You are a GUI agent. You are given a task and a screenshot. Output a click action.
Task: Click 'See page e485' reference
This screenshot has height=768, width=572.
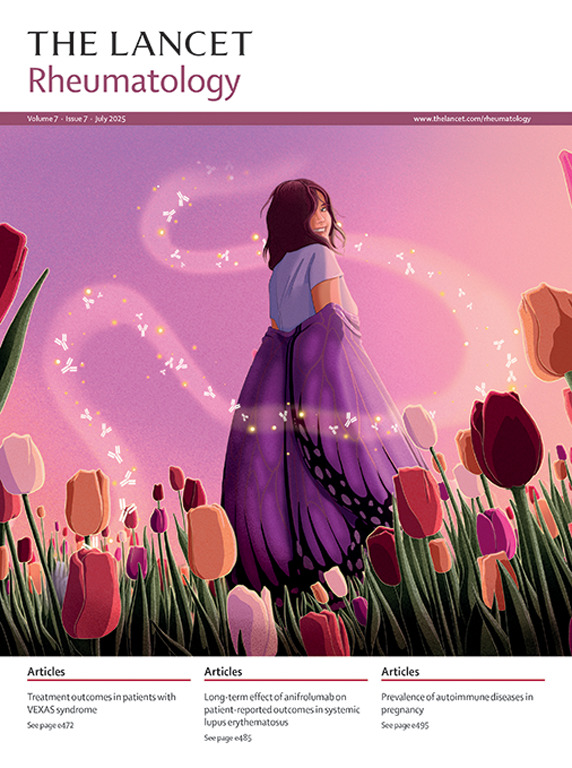[228, 738]
